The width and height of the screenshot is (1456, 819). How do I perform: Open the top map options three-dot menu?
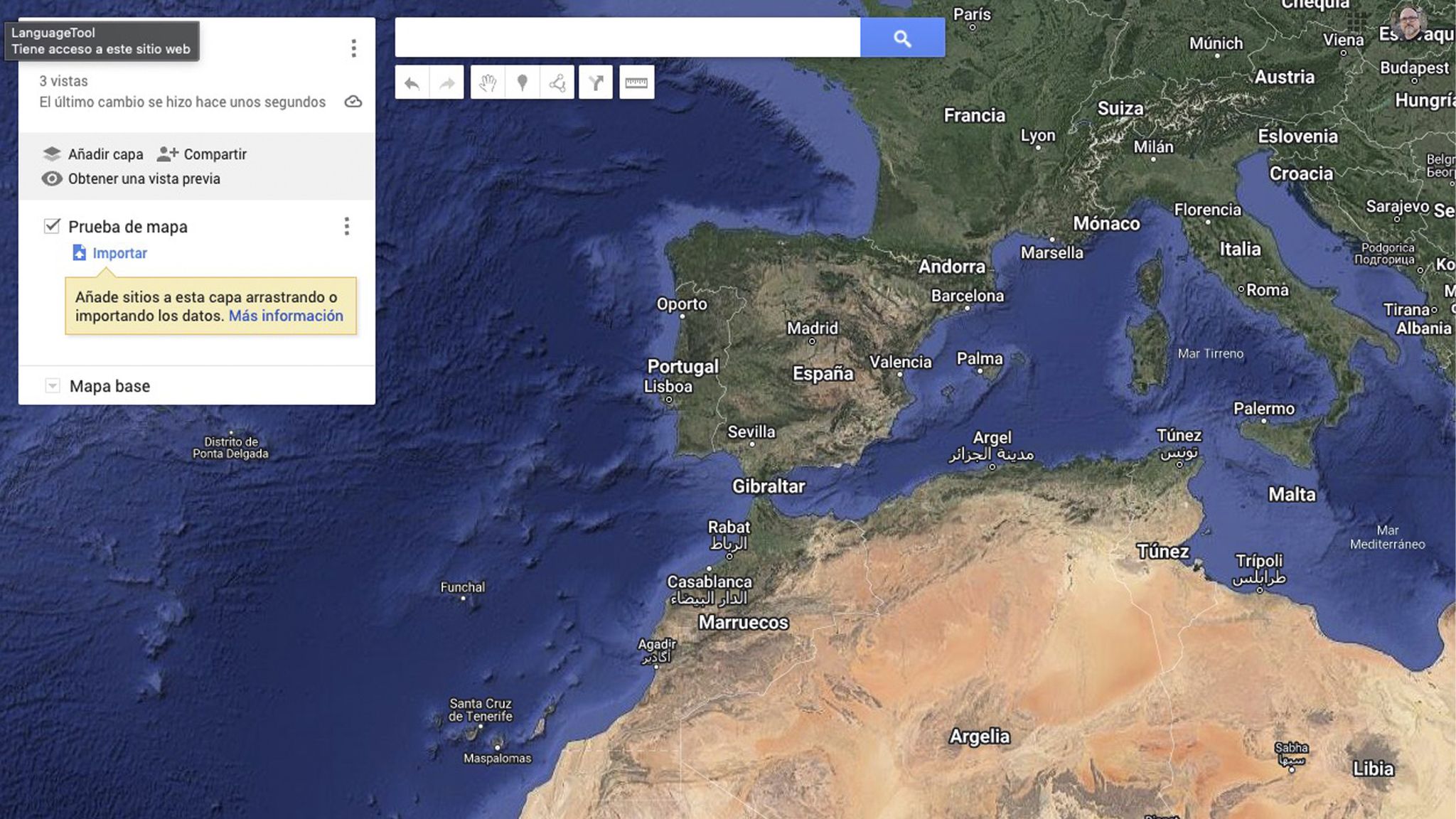coord(353,48)
